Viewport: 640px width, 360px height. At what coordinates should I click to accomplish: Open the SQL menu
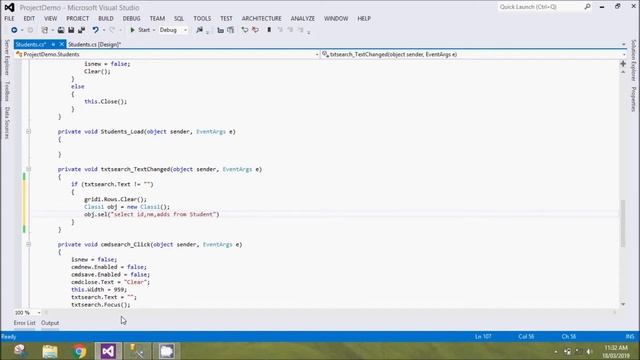tap(179, 19)
